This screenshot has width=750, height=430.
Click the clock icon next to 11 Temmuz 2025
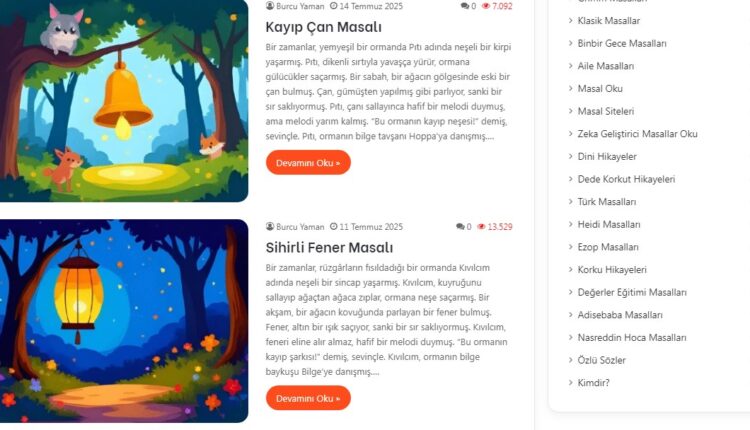333,226
